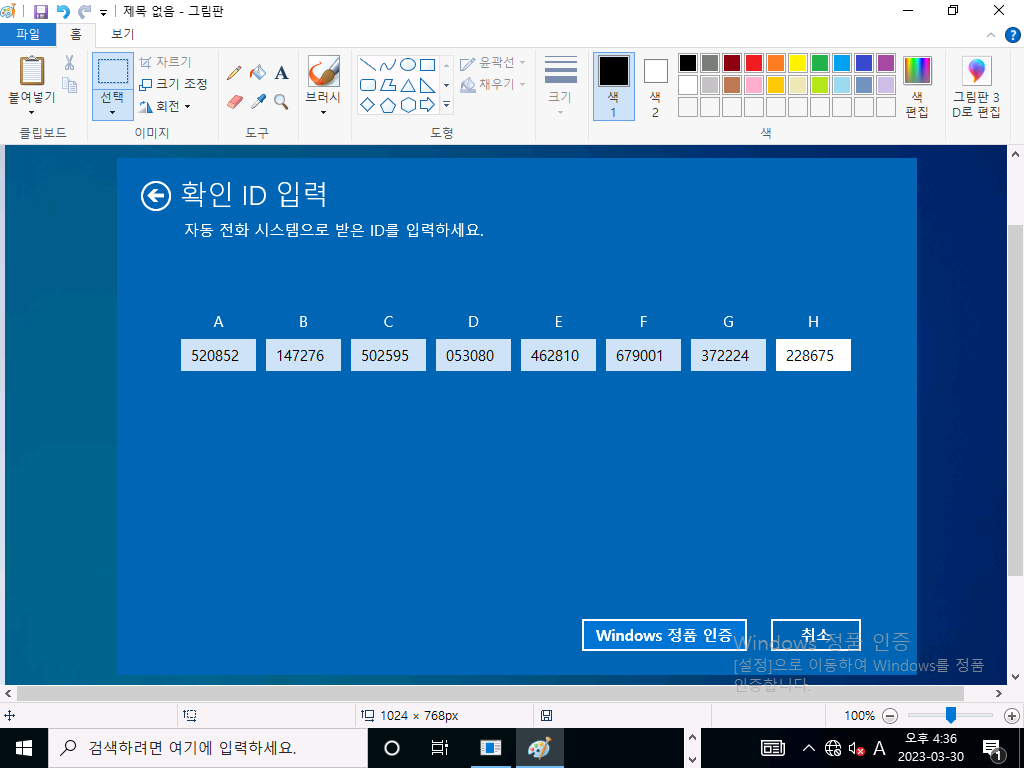Choose the Pentagon shape
Screen dimensions: 1024x768
click(388, 105)
